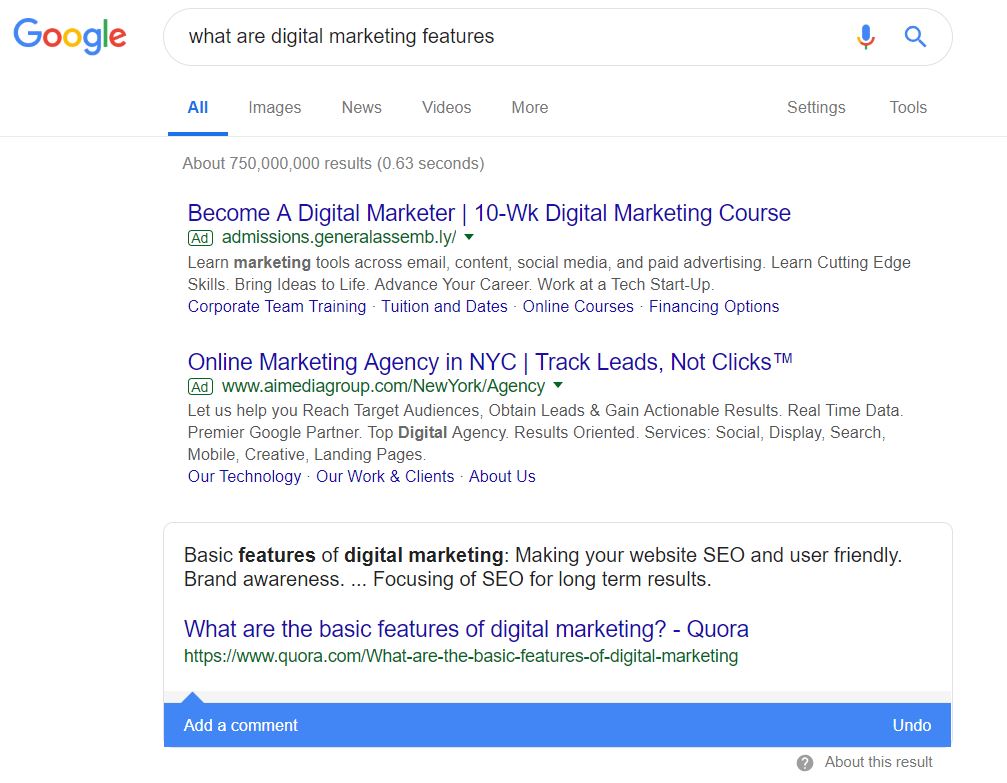Click the About this result link
This screenshot has height=783, width=1007.
(878, 762)
